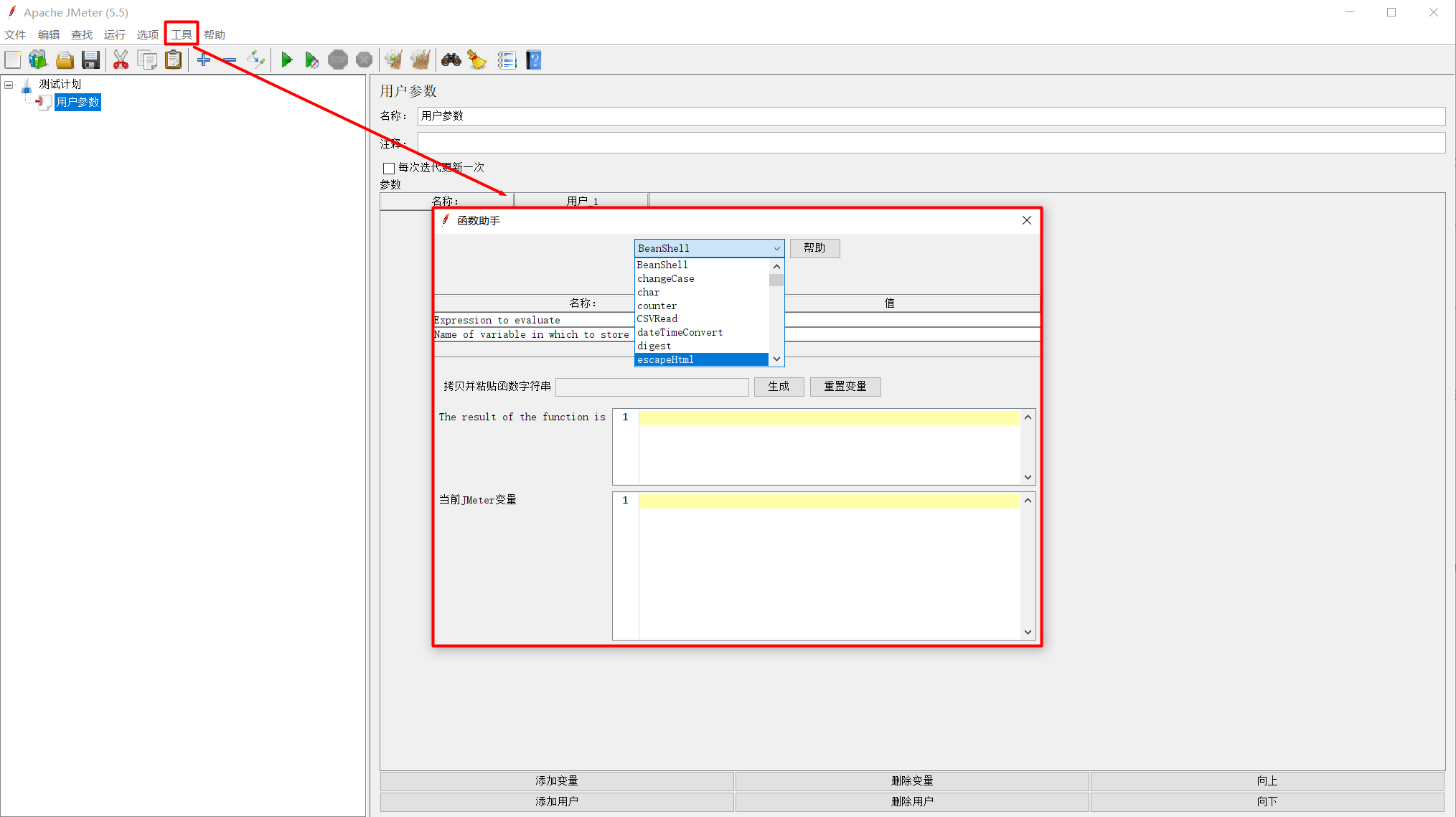1456x817 pixels.
Task: Click the 生成 button
Action: coord(779,387)
